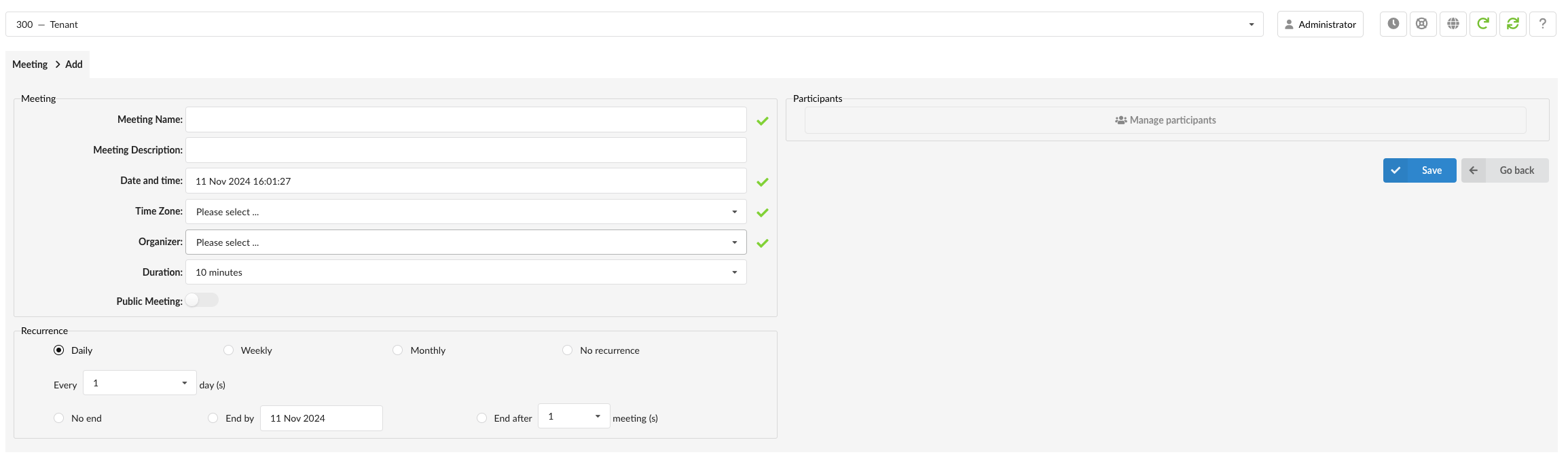Select the No recurrence option
Image resolution: width=1568 pixels, height=459 pixels.
click(x=568, y=350)
